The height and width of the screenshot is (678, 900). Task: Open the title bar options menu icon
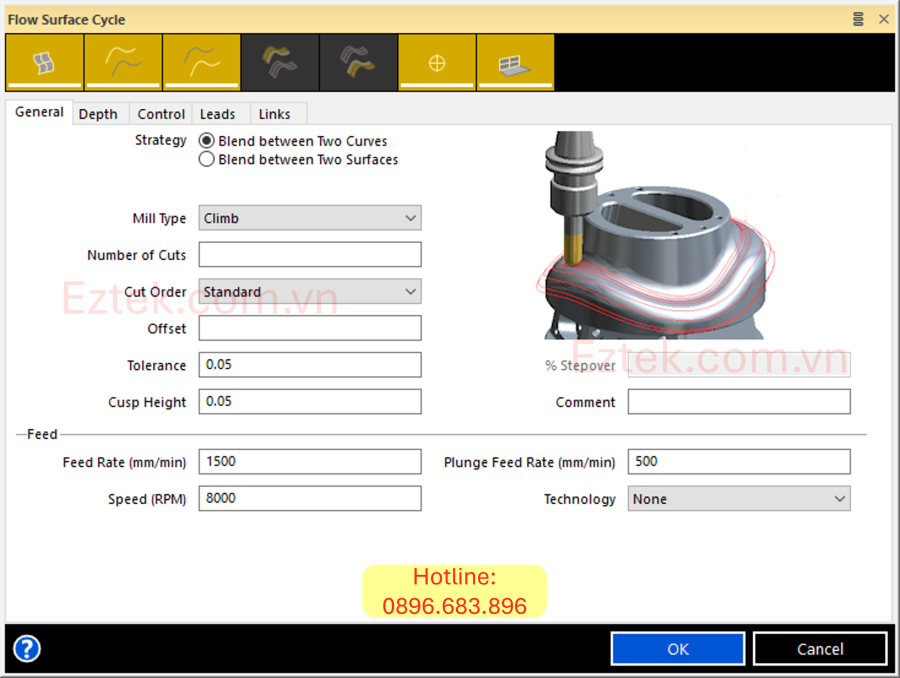pyautogui.click(x=858, y=19)
